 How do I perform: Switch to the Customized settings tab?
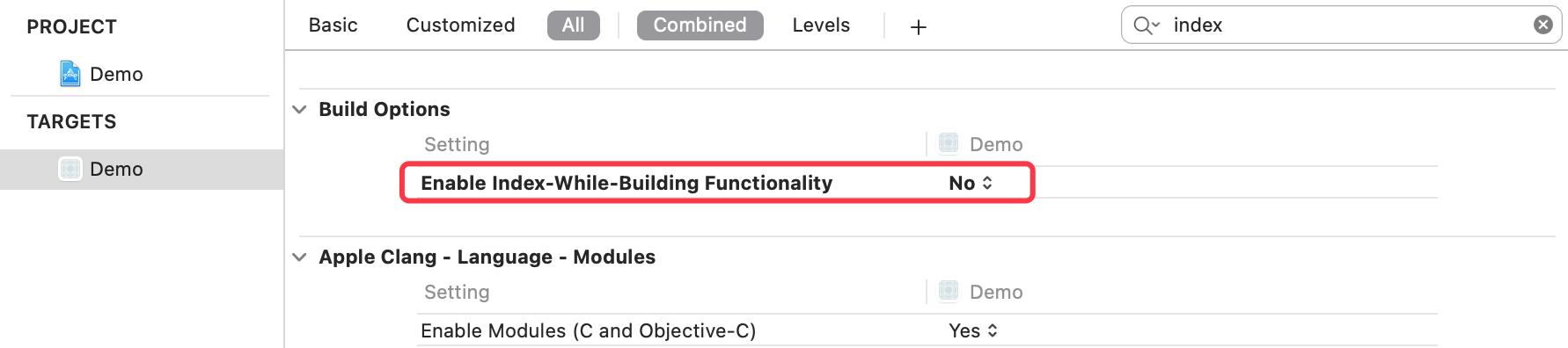pos(460,25)
